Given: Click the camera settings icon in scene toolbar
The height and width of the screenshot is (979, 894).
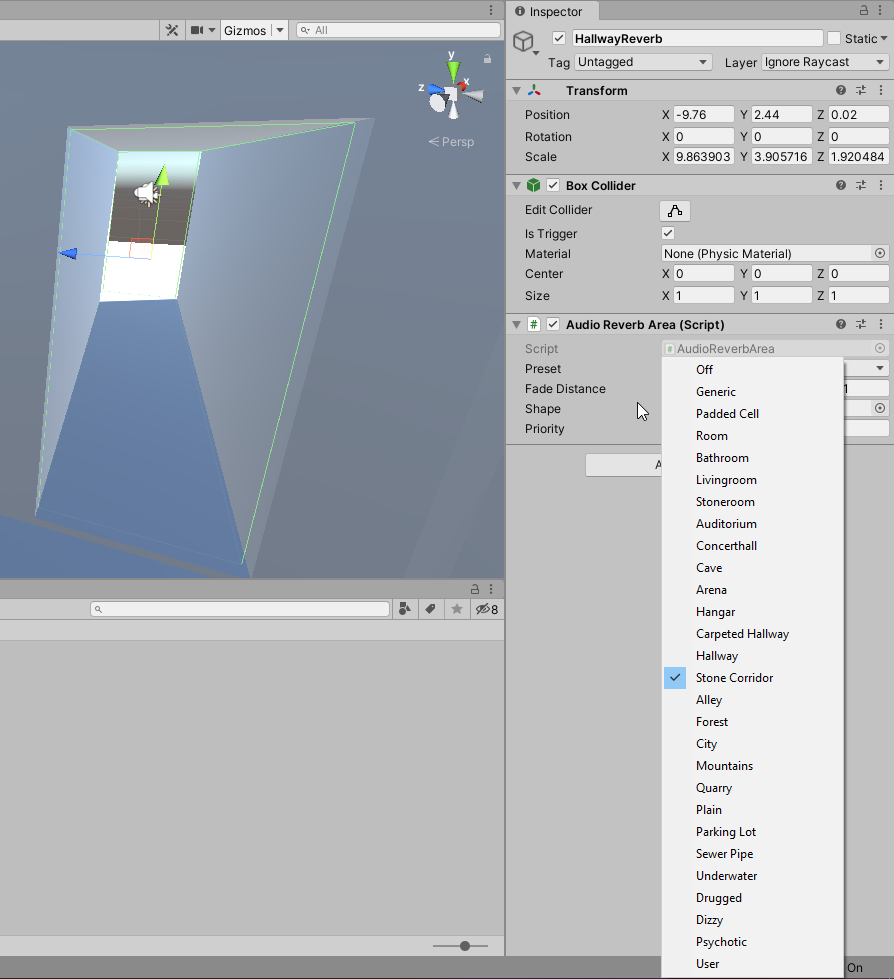Looking at the screenshot, I should click(197, 29).
